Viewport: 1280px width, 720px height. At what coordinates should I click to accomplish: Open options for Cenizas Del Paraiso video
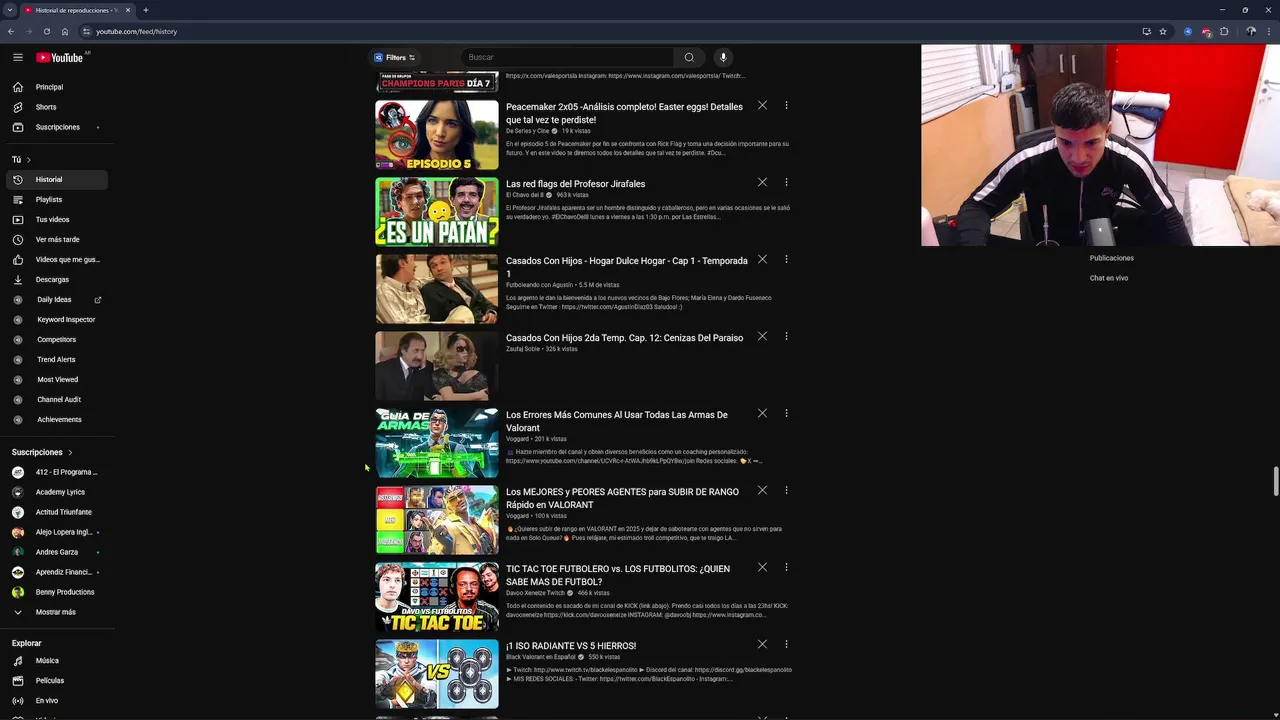pyautogui.click(x=786, y=336)
